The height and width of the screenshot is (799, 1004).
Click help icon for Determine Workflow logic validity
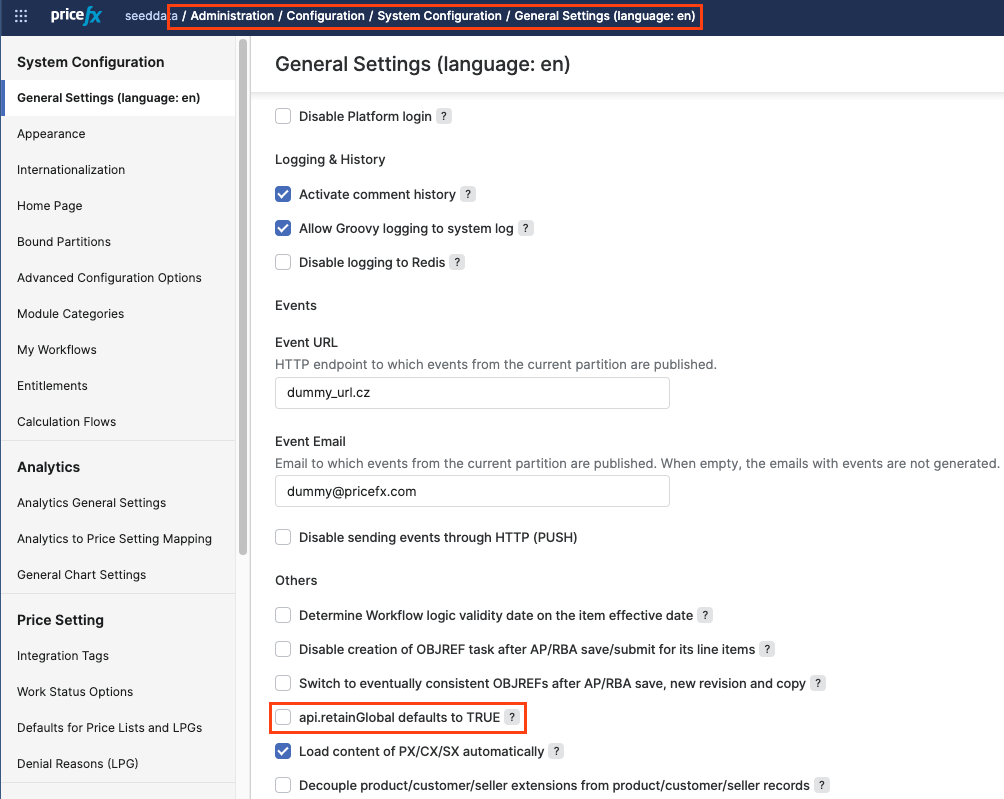coord(705,615)
